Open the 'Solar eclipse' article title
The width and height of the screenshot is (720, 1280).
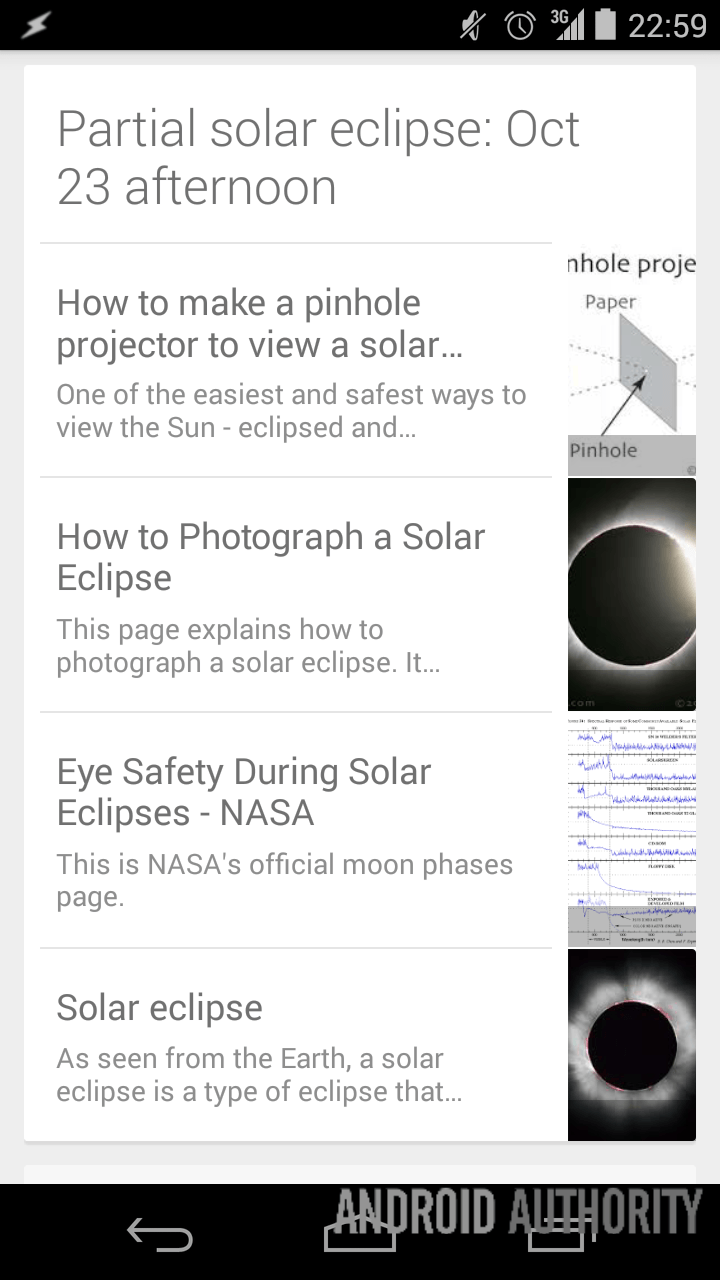[160, 1008]
